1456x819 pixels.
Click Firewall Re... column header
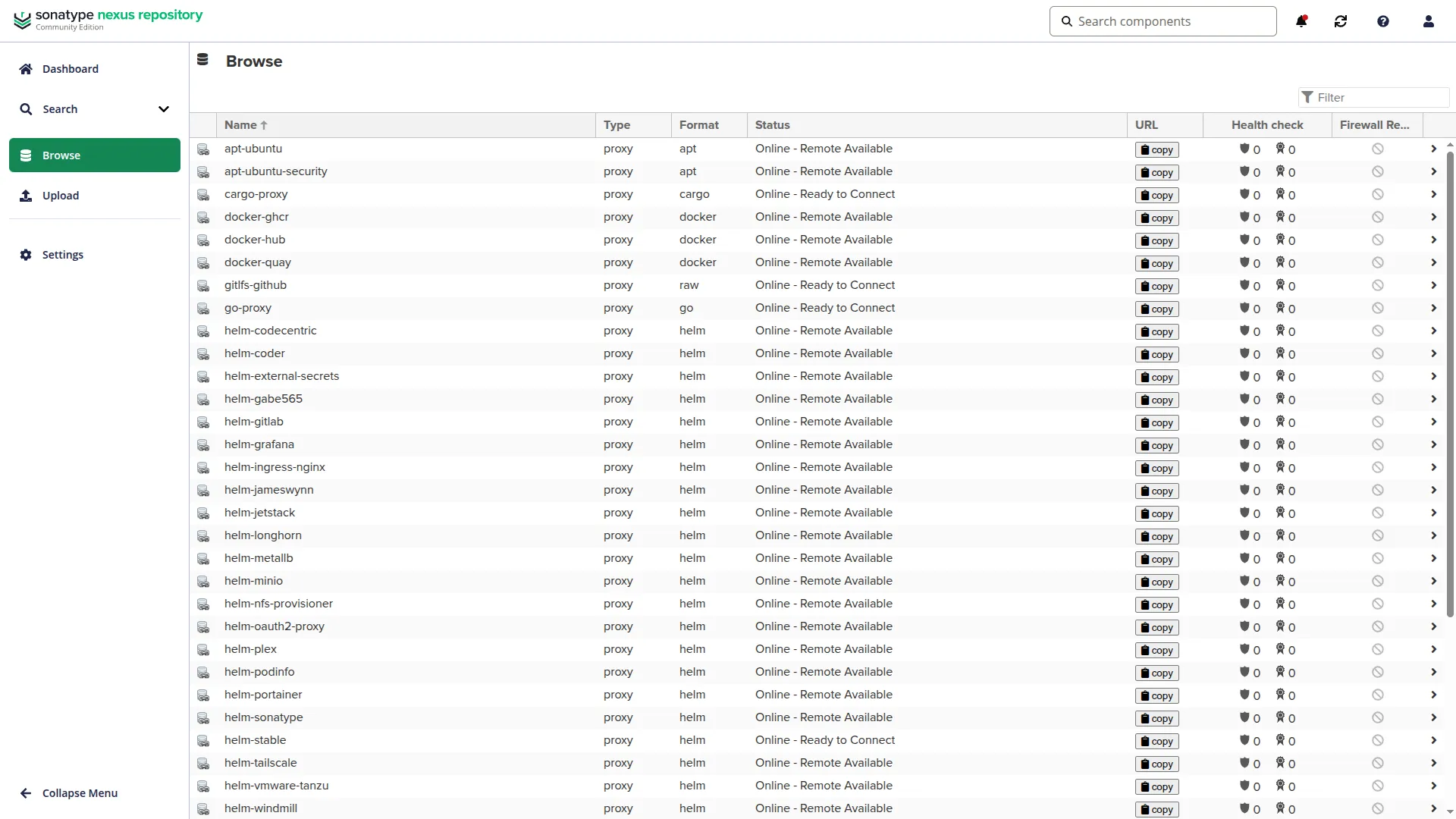(1377, 125)
